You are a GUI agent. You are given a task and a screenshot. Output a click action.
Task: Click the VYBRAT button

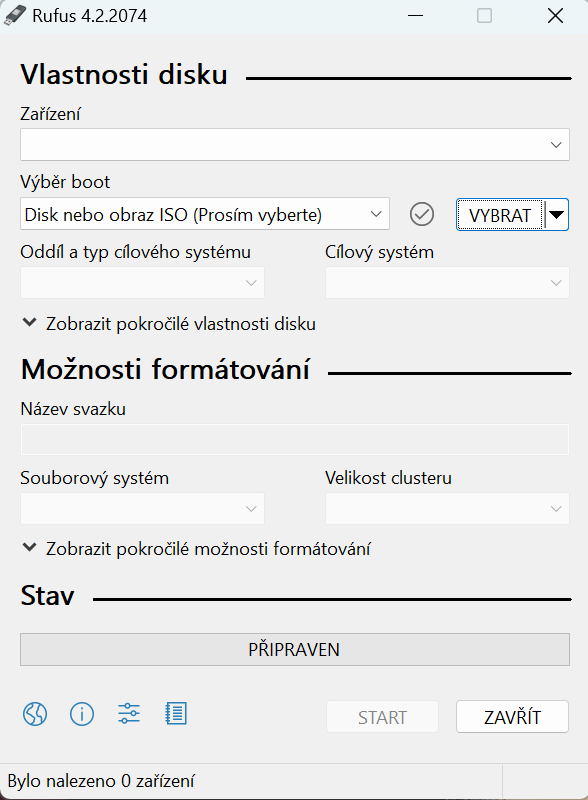(x=500, y=215)
